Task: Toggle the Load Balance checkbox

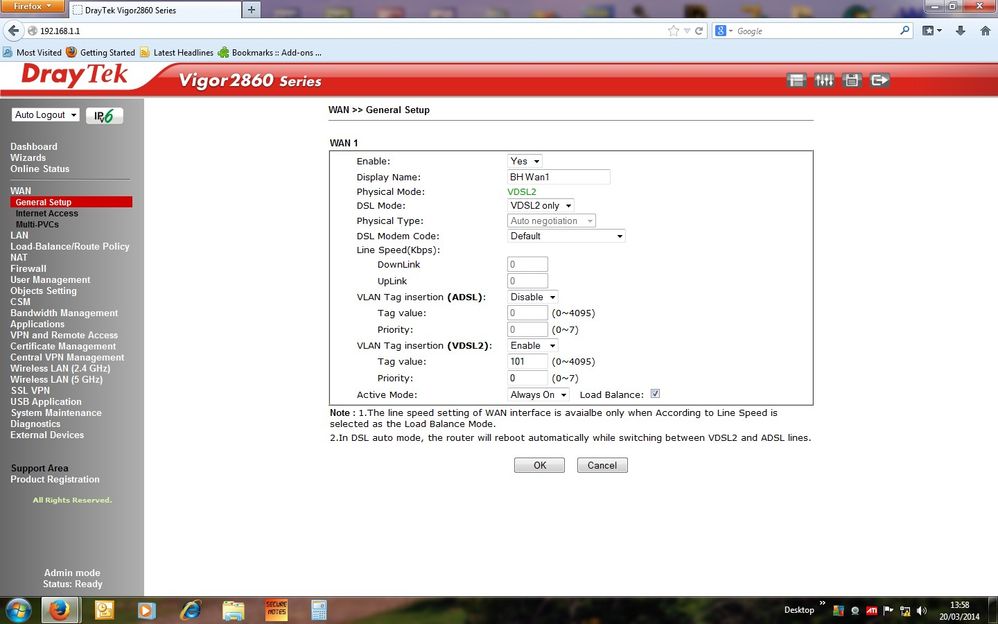Action: (x=655, y=394)
